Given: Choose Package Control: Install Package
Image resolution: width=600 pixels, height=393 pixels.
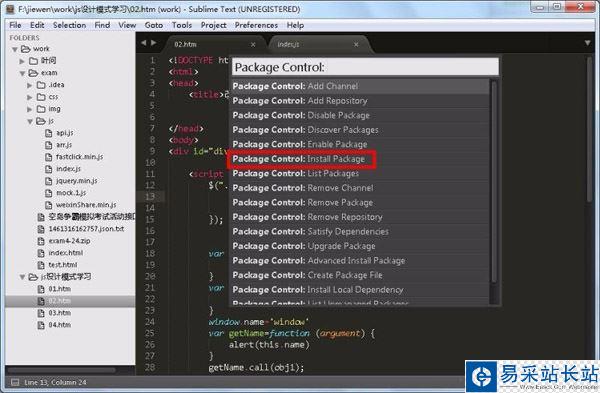Looking at the screenshot, I should 360,159.
